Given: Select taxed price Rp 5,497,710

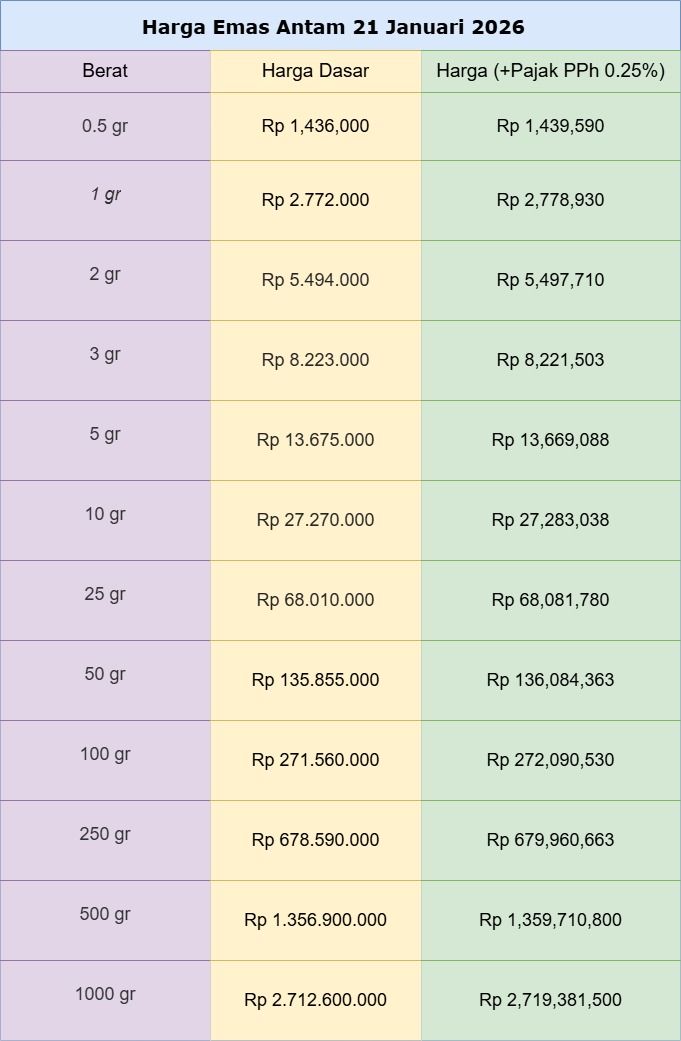Looking at the screenshot, I should pyautogui.click(x=550, y=280).
